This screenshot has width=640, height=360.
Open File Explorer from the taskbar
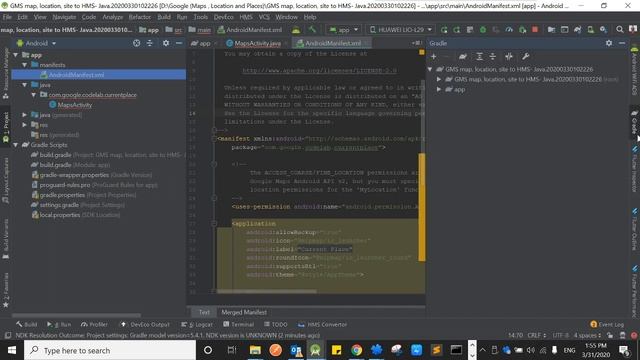256,350
